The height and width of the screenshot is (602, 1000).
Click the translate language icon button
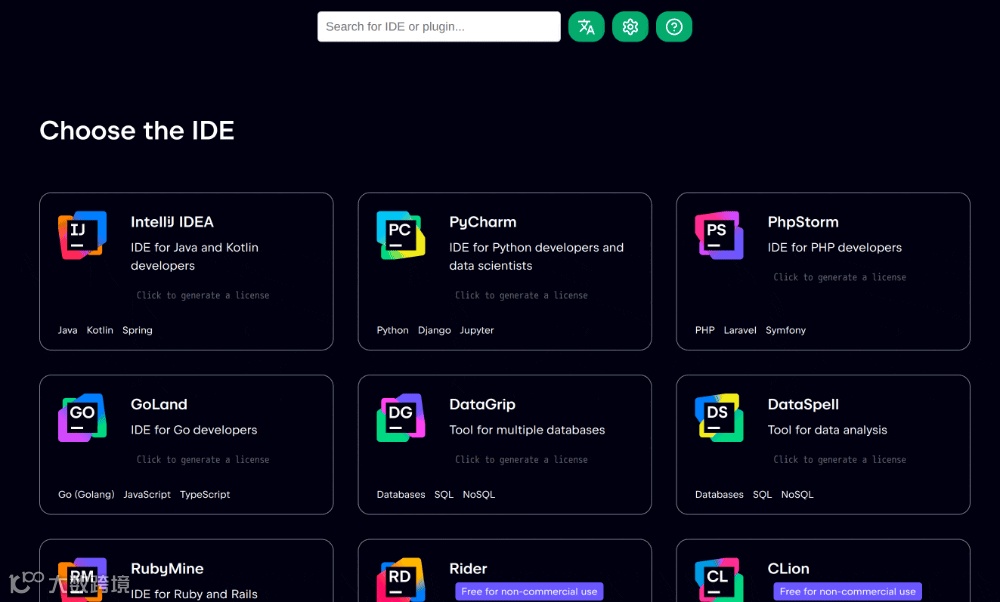tap(586, 27)
